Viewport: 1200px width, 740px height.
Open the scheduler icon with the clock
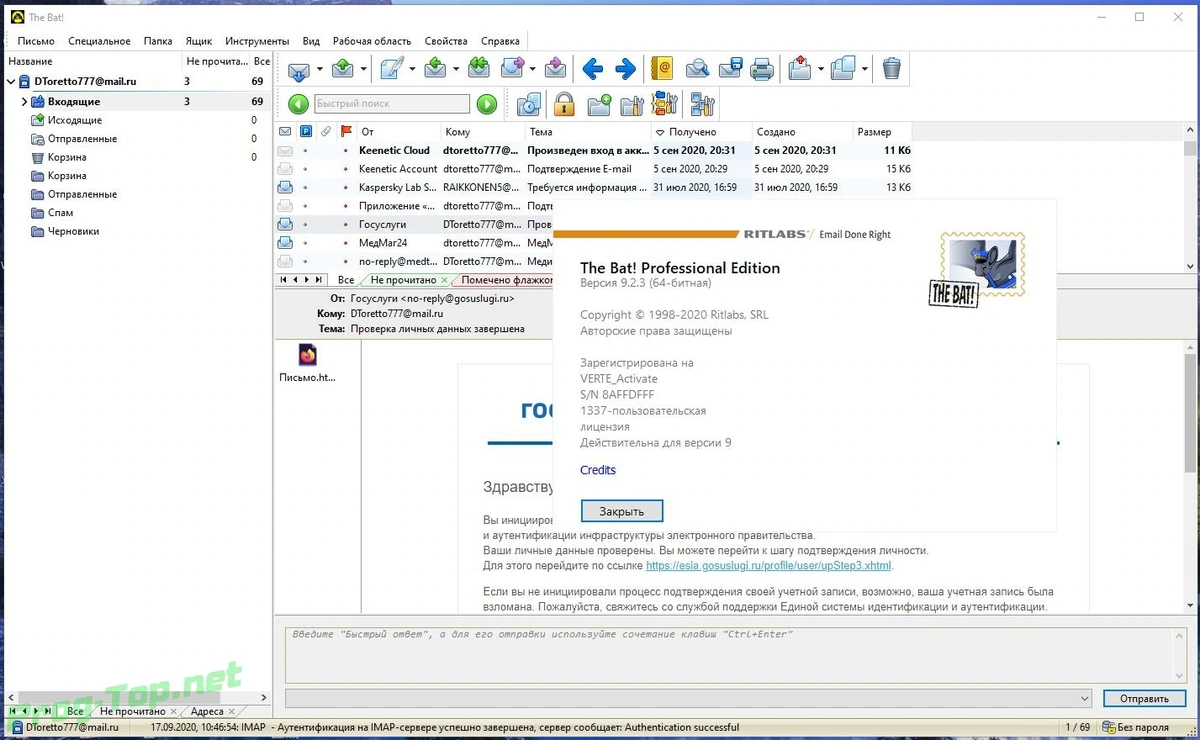pos(529,104)
